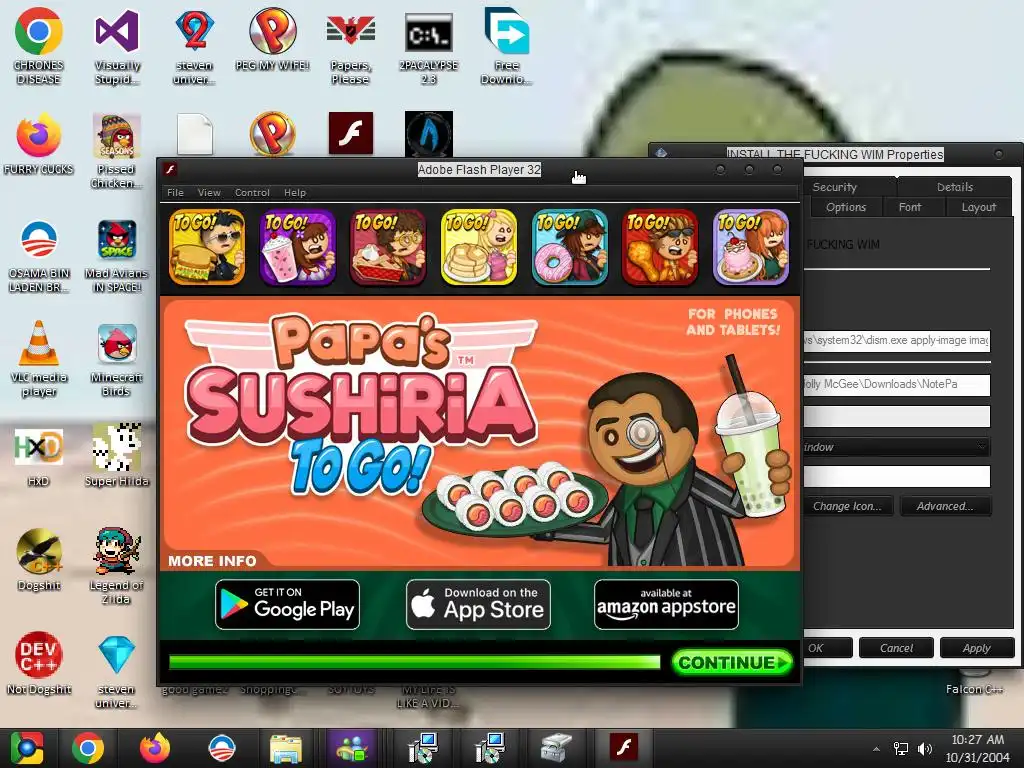Open the Papers, Please desktop icon

tap(351, 46)
